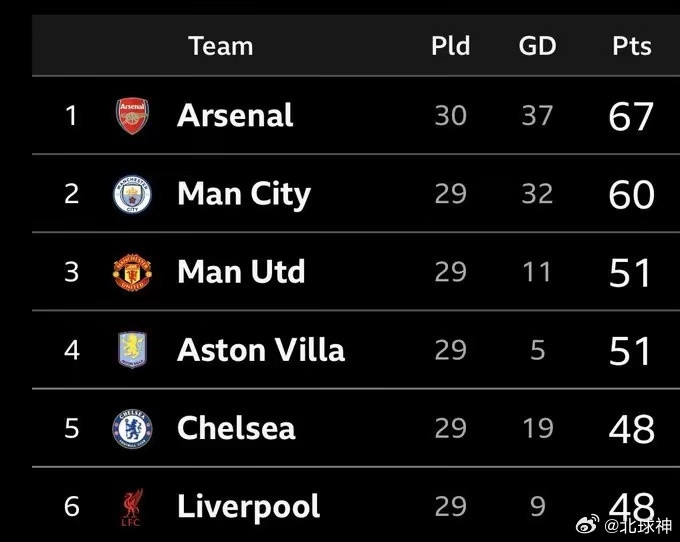
Task: Click Man City's 60 points value
Action: 631,195
